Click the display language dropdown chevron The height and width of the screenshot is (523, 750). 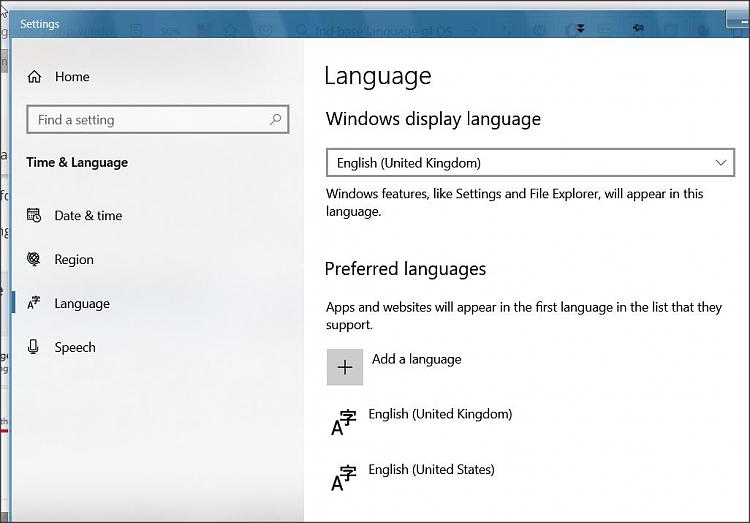[x=721, y=163]
